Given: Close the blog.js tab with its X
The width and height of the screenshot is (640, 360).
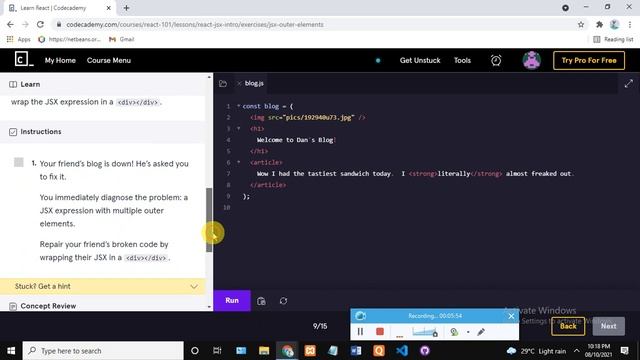Looking at the screenshot, I should (239, 83).
